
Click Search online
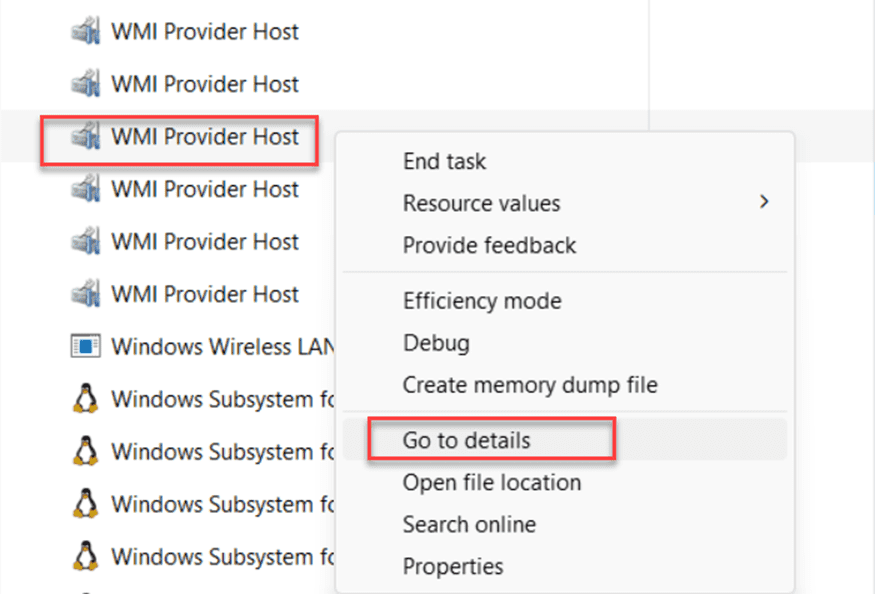[469, 524]
